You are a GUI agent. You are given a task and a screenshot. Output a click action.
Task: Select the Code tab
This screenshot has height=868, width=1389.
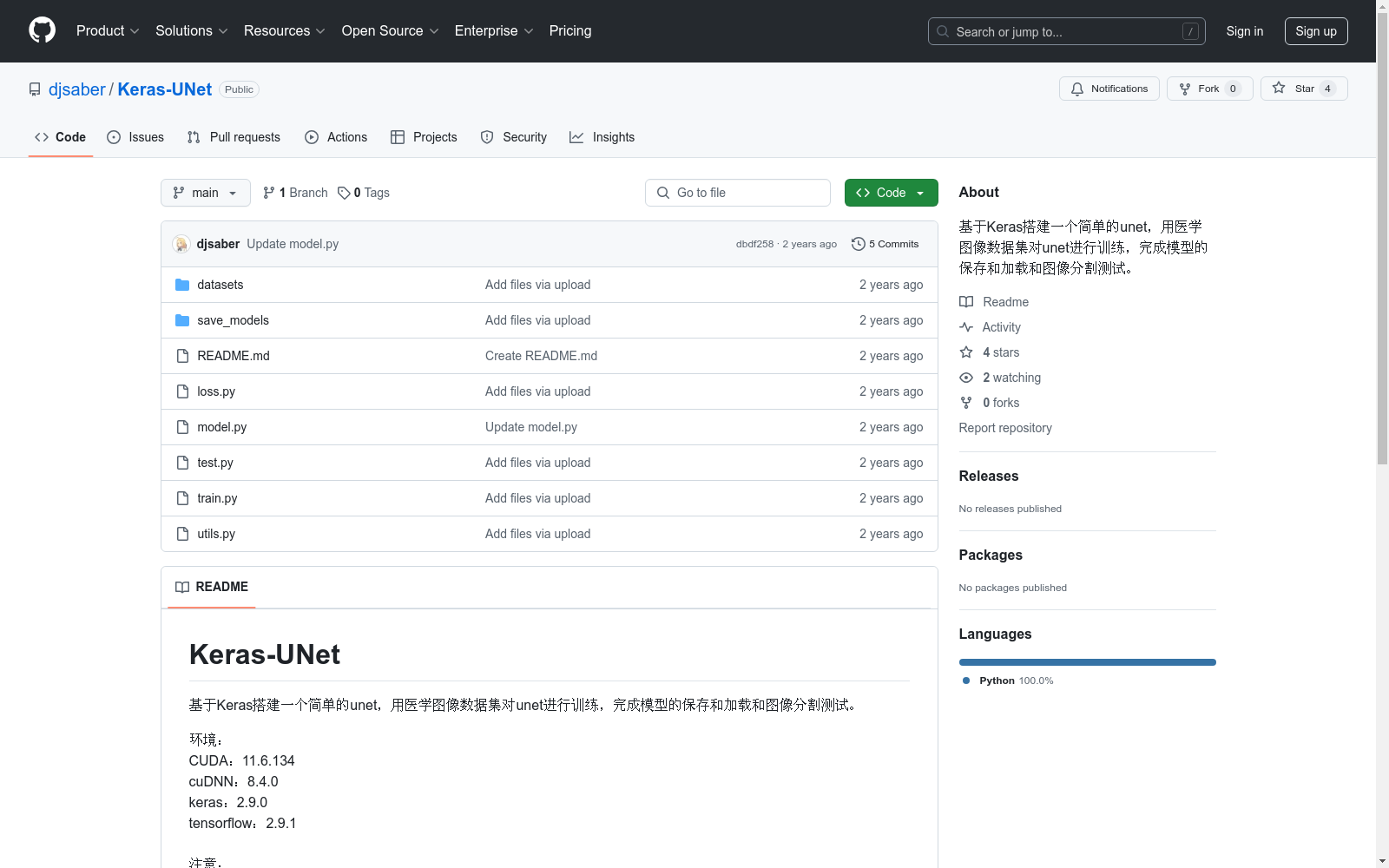(x=61, y=137)
